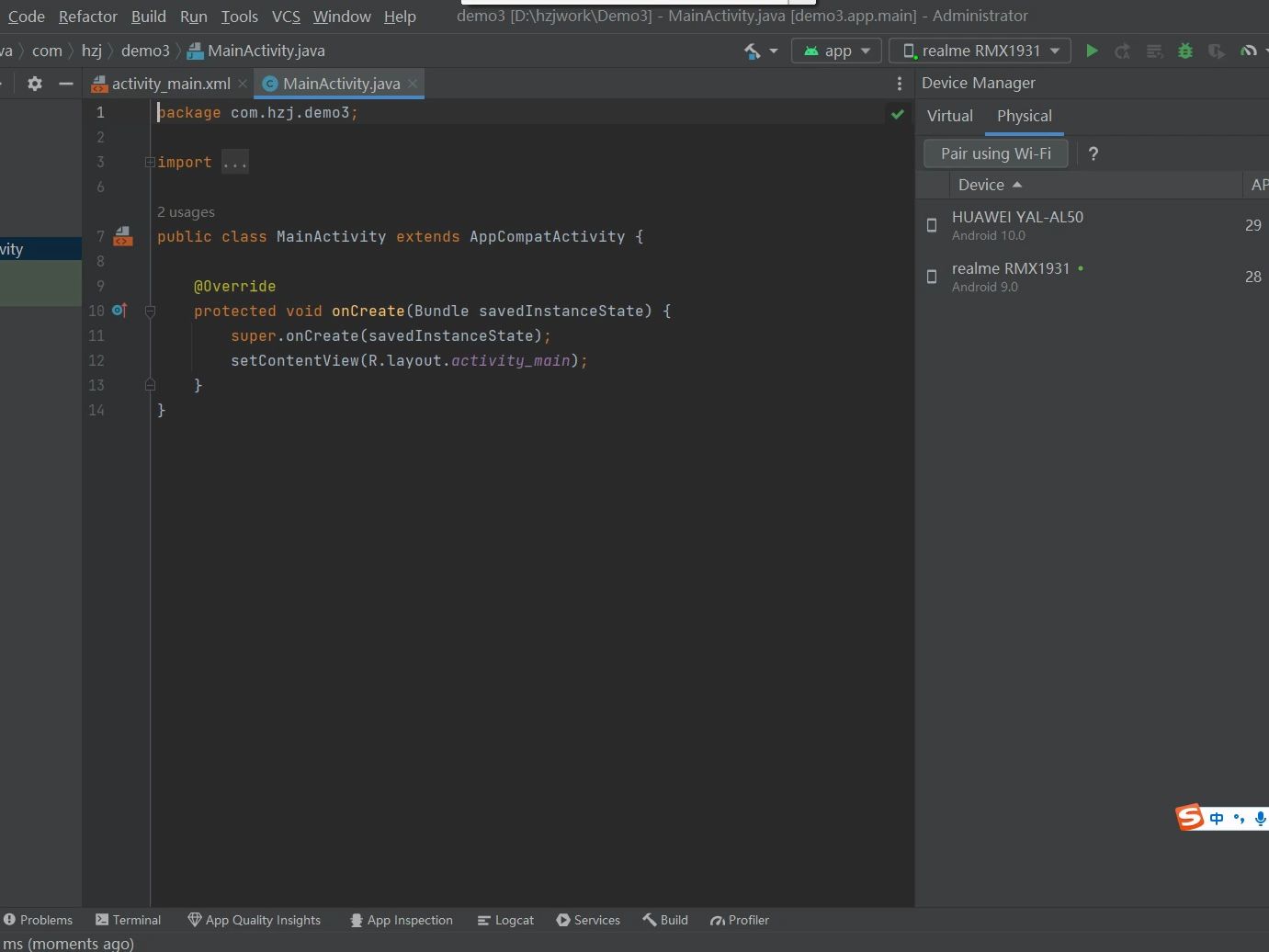This screenshot has height=952, width=1269.
Task: Click the question mark help icon in Device Manager
Action: click(x=1093, y=153)
